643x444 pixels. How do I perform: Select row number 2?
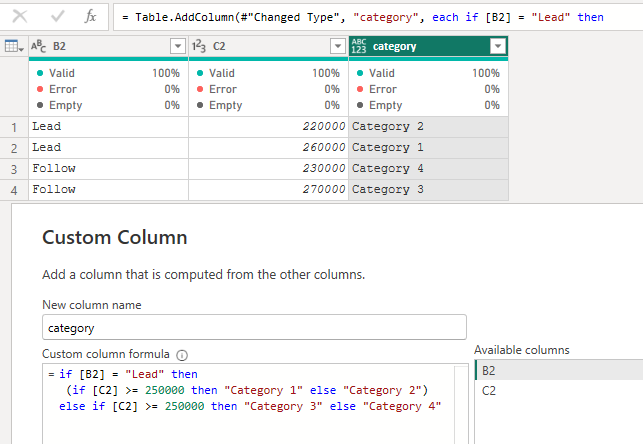click(14, 148)
